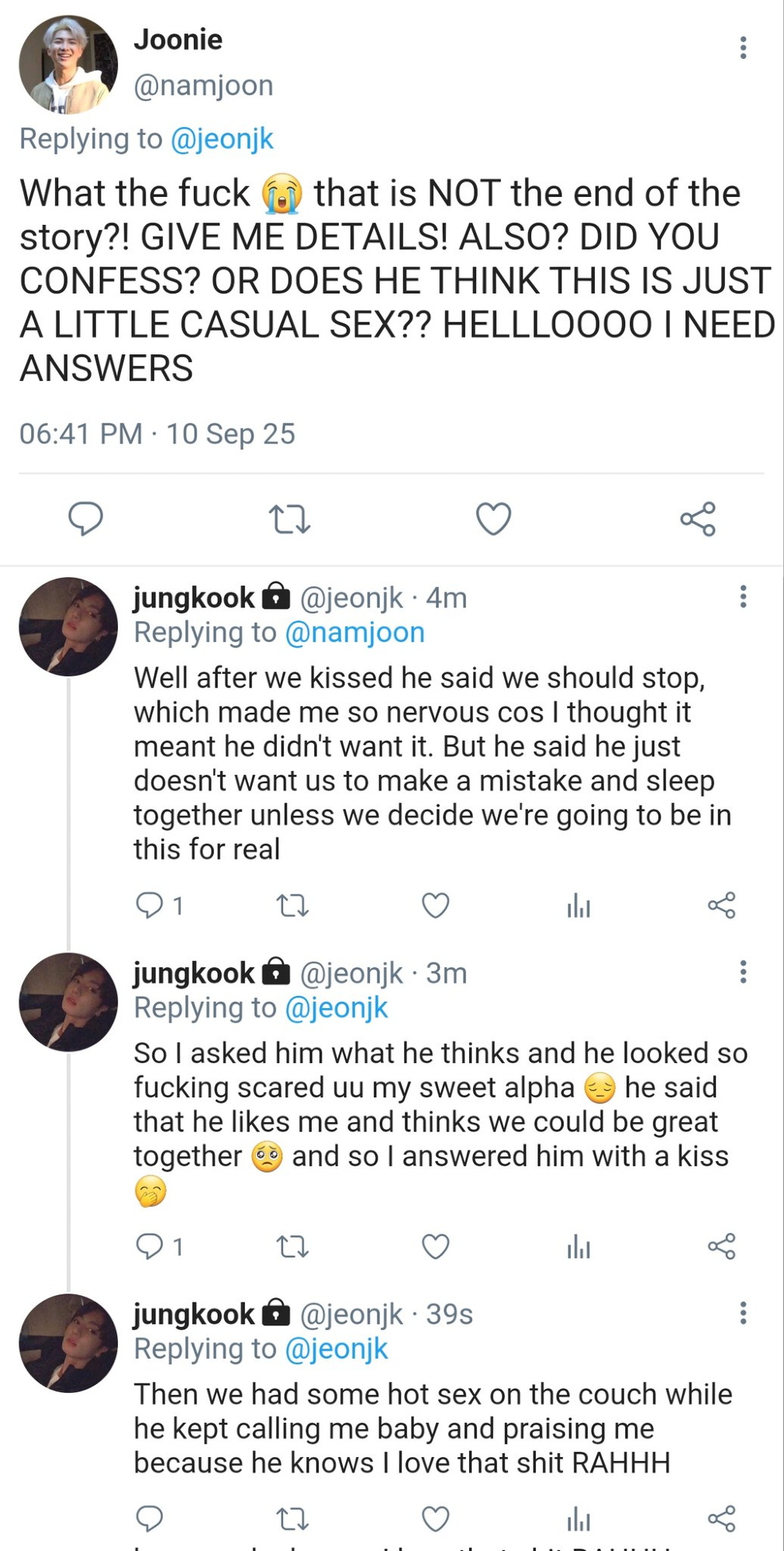Share the 3m reply from jungkook
Screen dimensions: 784x1551
coord(721,1246)
